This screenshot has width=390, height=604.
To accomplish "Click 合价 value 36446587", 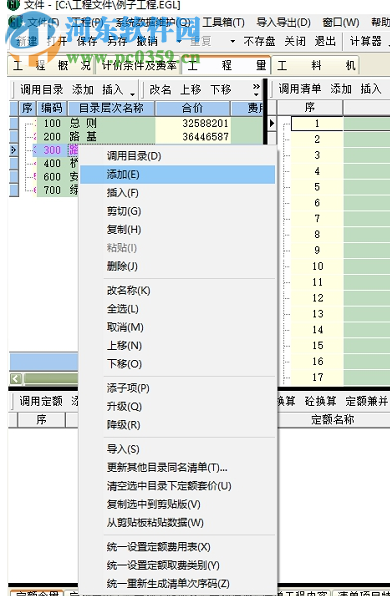I will 205,137.
